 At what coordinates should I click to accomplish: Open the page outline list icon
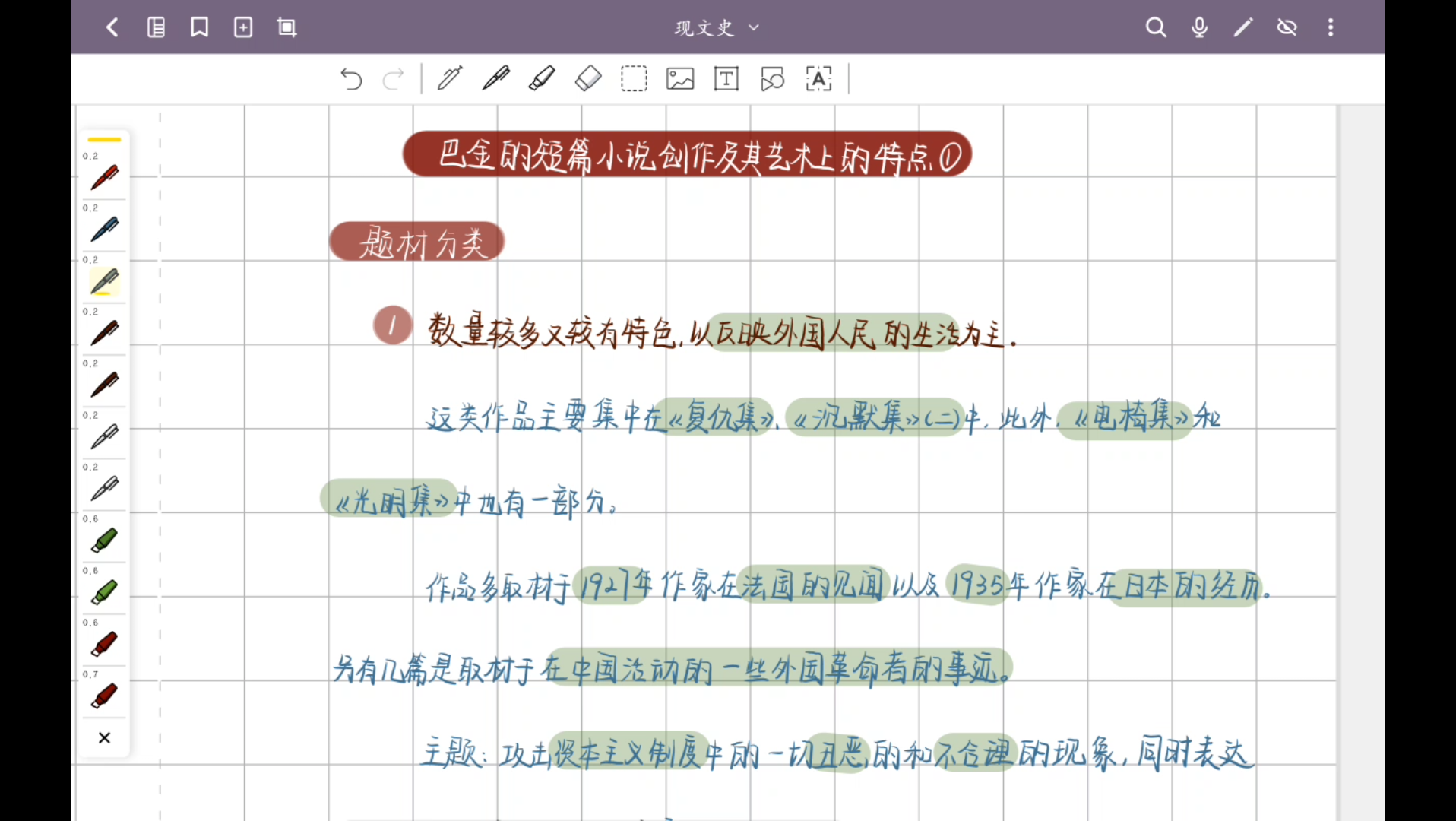156,28
